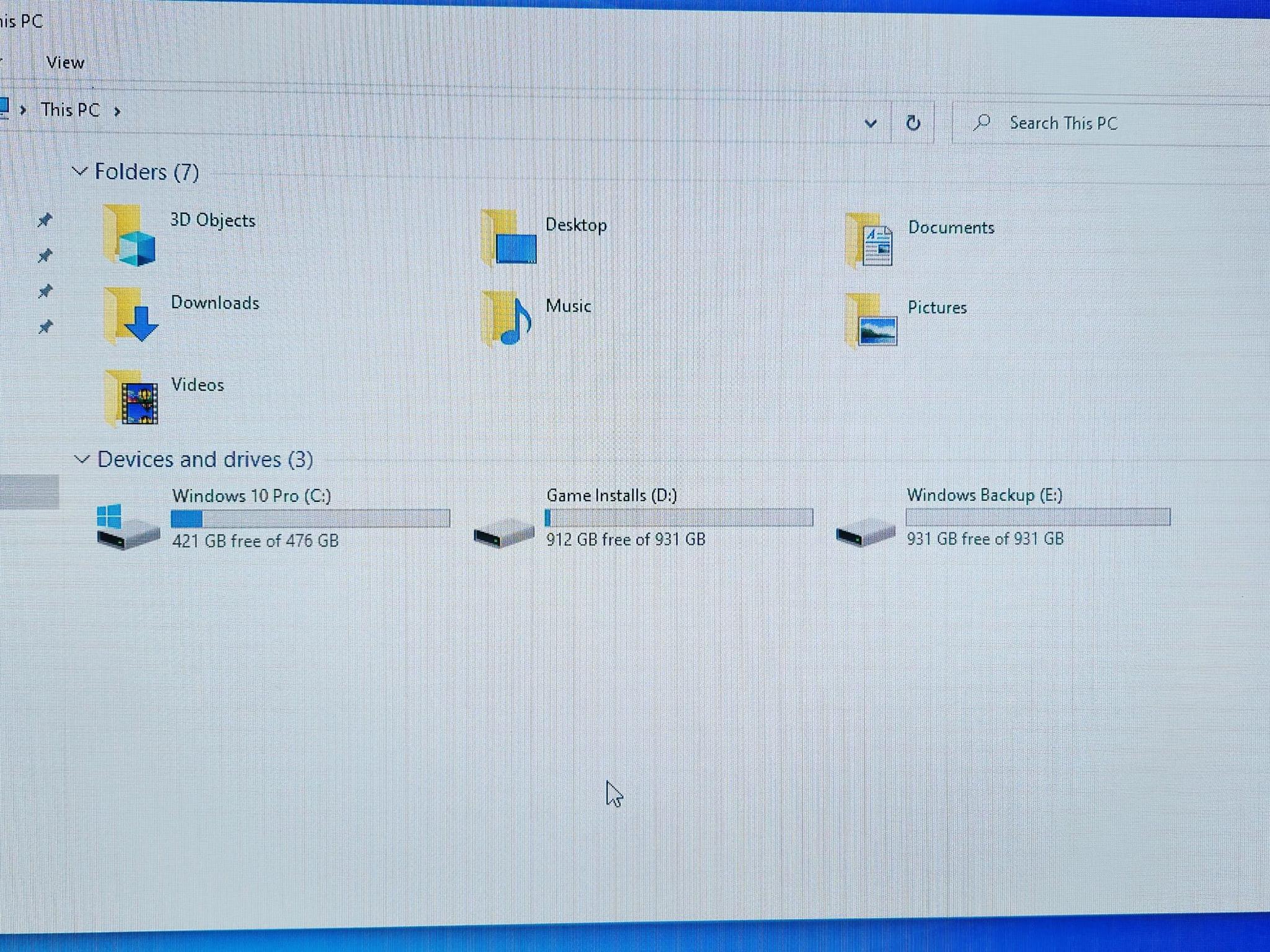The image size is (1270, 952).
Task: Select the Windows Backup (E:) drive icon
Action: click(866, 532)
